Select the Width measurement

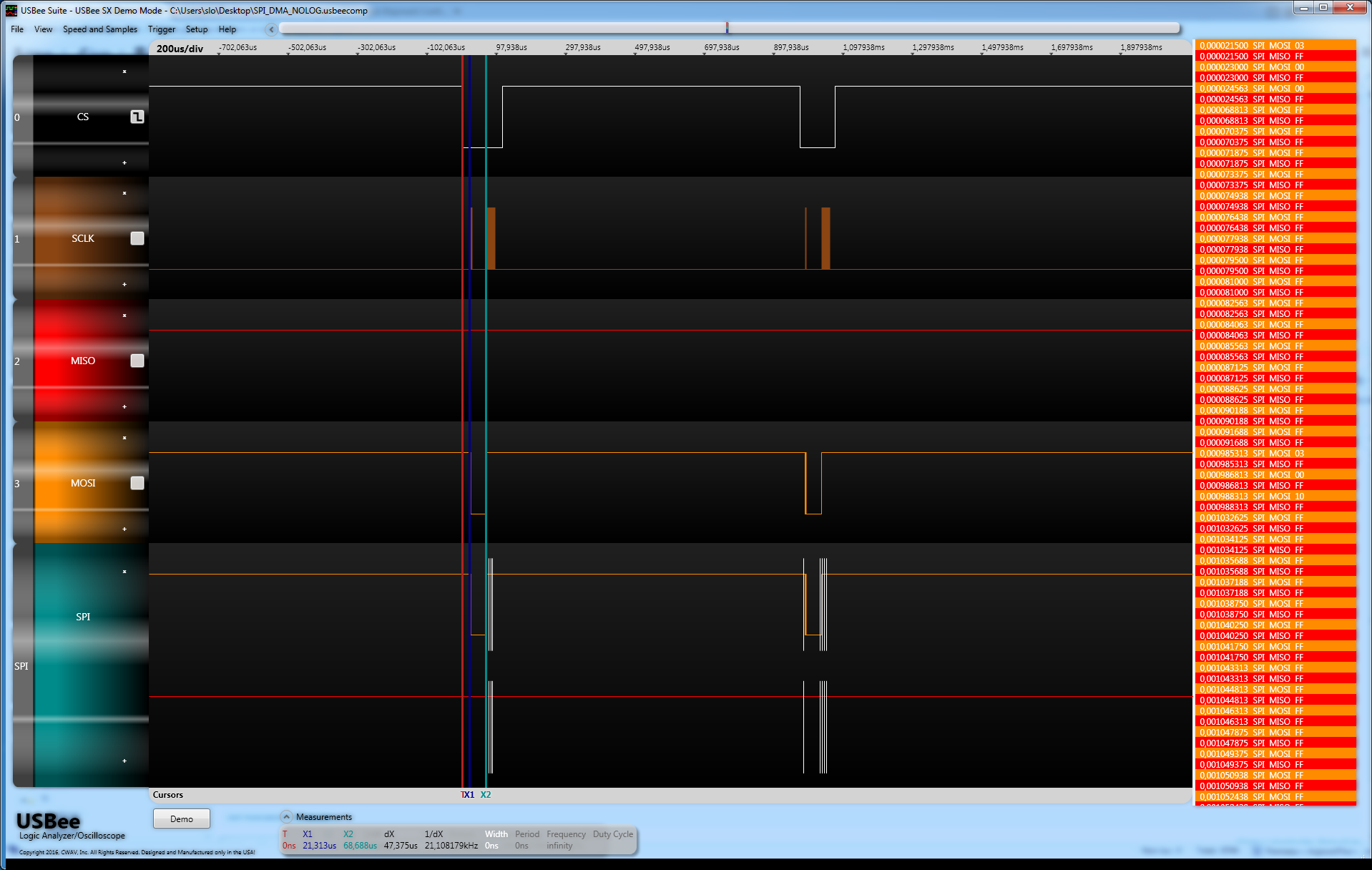pyautogui.click(x=496, y=834)
